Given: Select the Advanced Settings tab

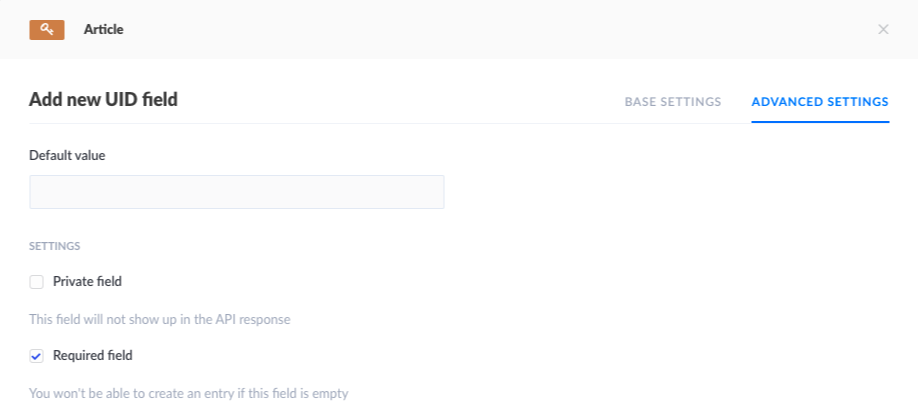Looking at the screenshot, I should coord(819,102).
